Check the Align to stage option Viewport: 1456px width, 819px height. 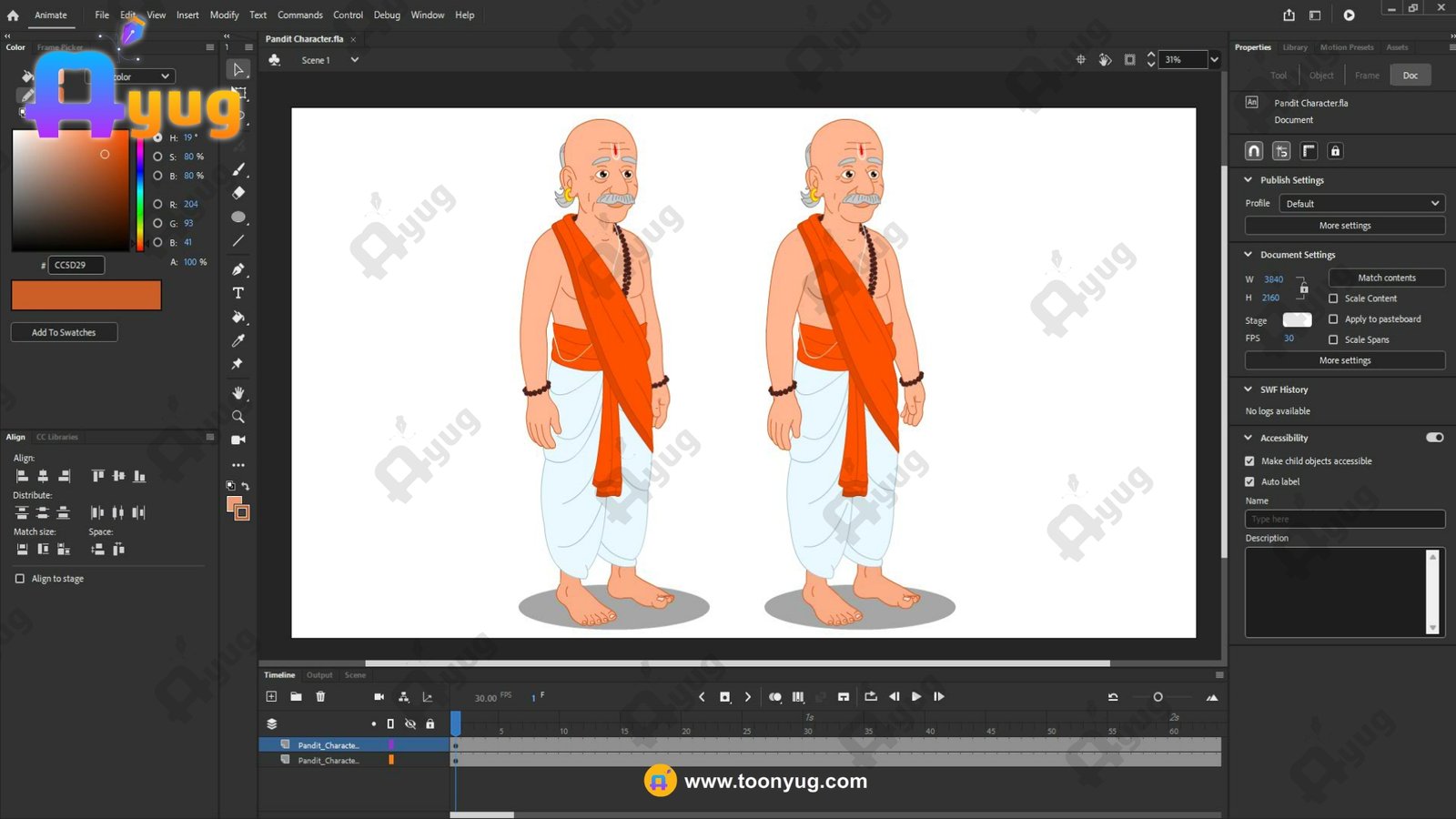(x=20, y=579)
